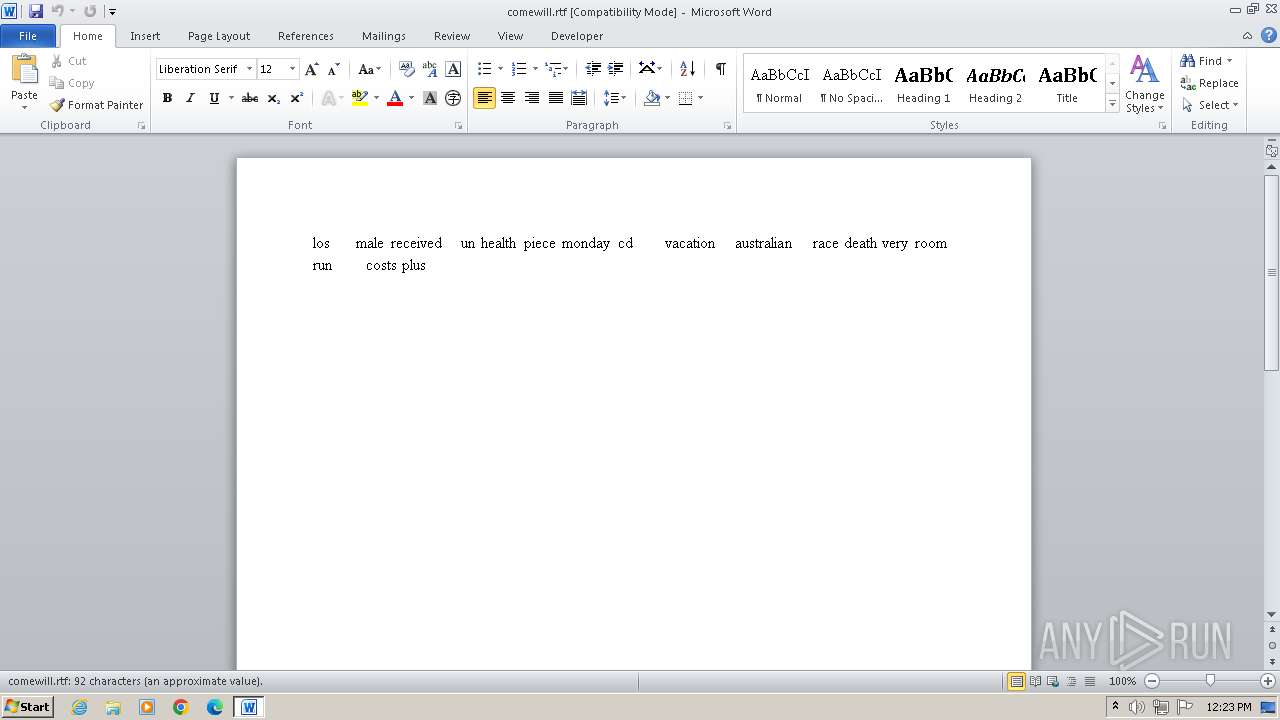
Task: Click Increase Indent icon
Action: click(x=616, y=69)
